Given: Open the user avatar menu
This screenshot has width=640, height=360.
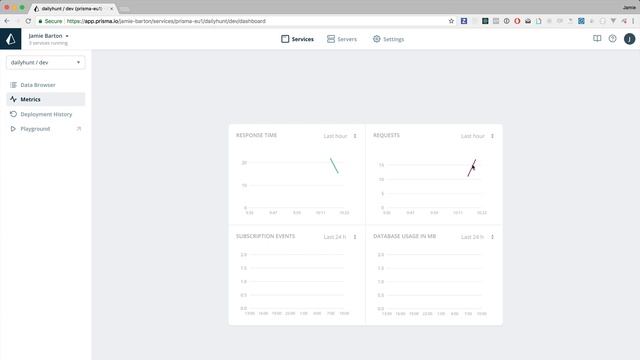Looking at the screenshot, I should [x=629, y=39].
